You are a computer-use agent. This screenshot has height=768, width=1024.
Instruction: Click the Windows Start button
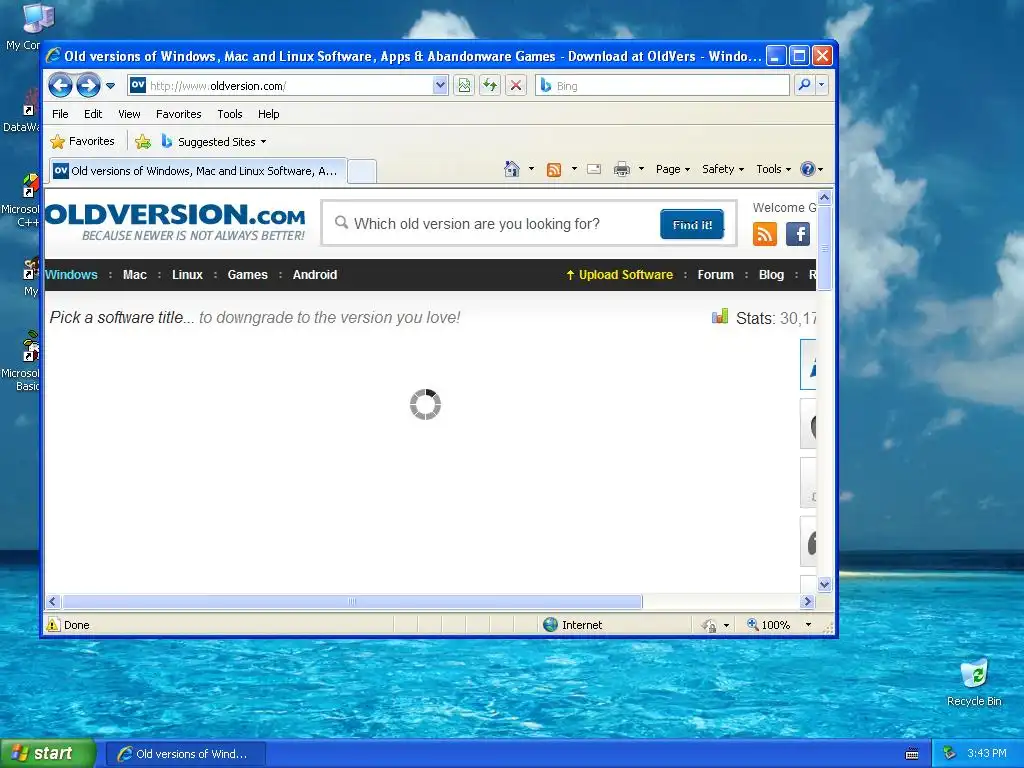(47, 754)
